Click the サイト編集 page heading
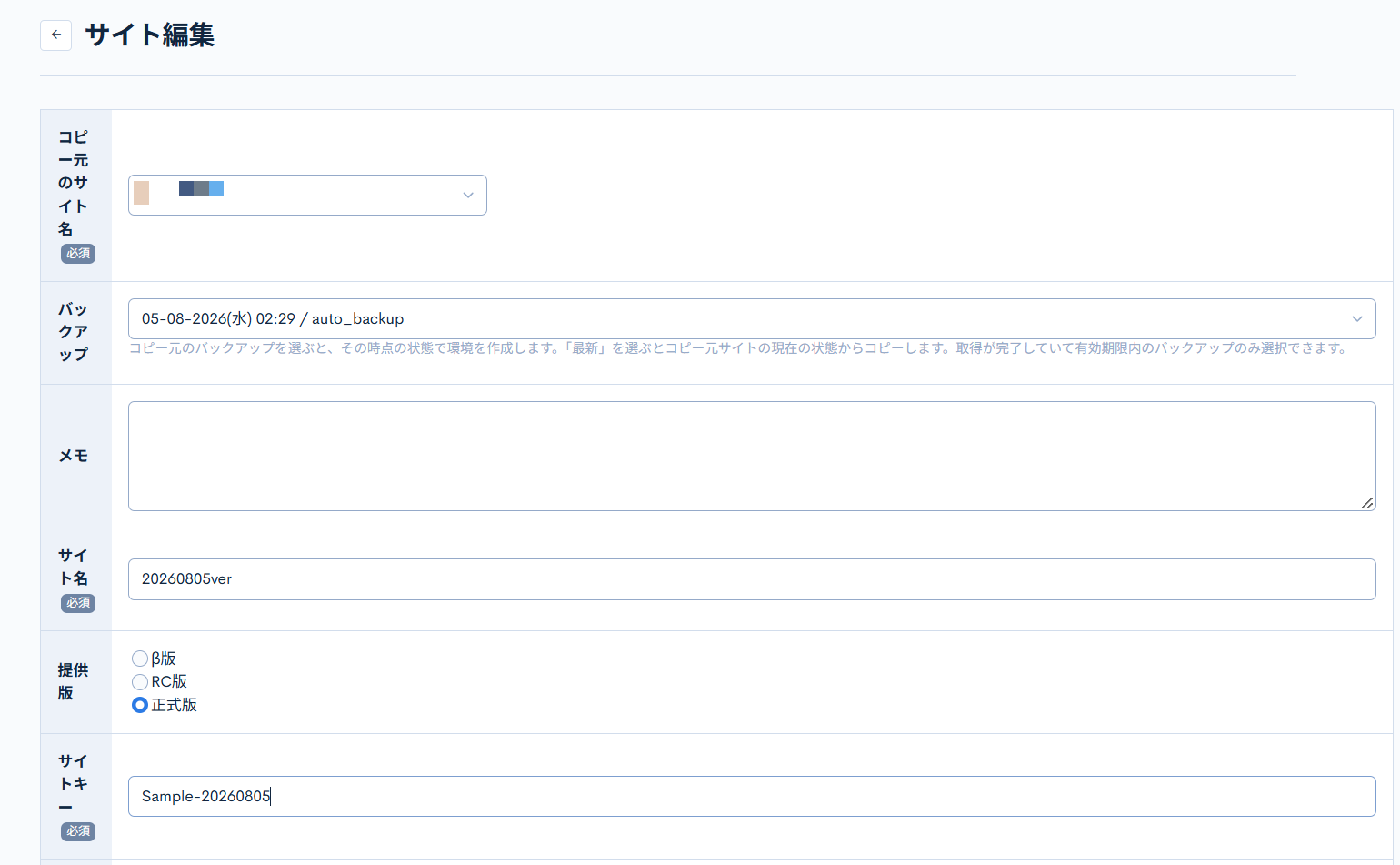 tap(150, 35)
